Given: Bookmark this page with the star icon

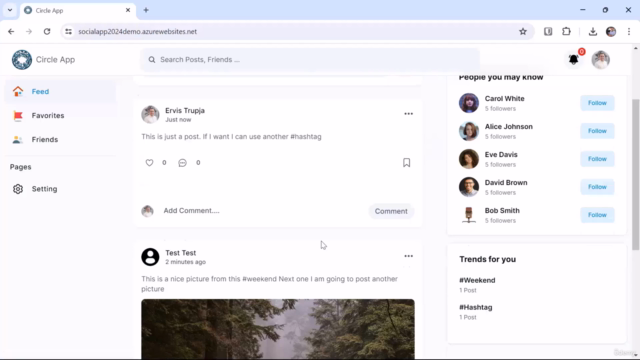Looking at the screenshot, I should click(x=523, y=31).
